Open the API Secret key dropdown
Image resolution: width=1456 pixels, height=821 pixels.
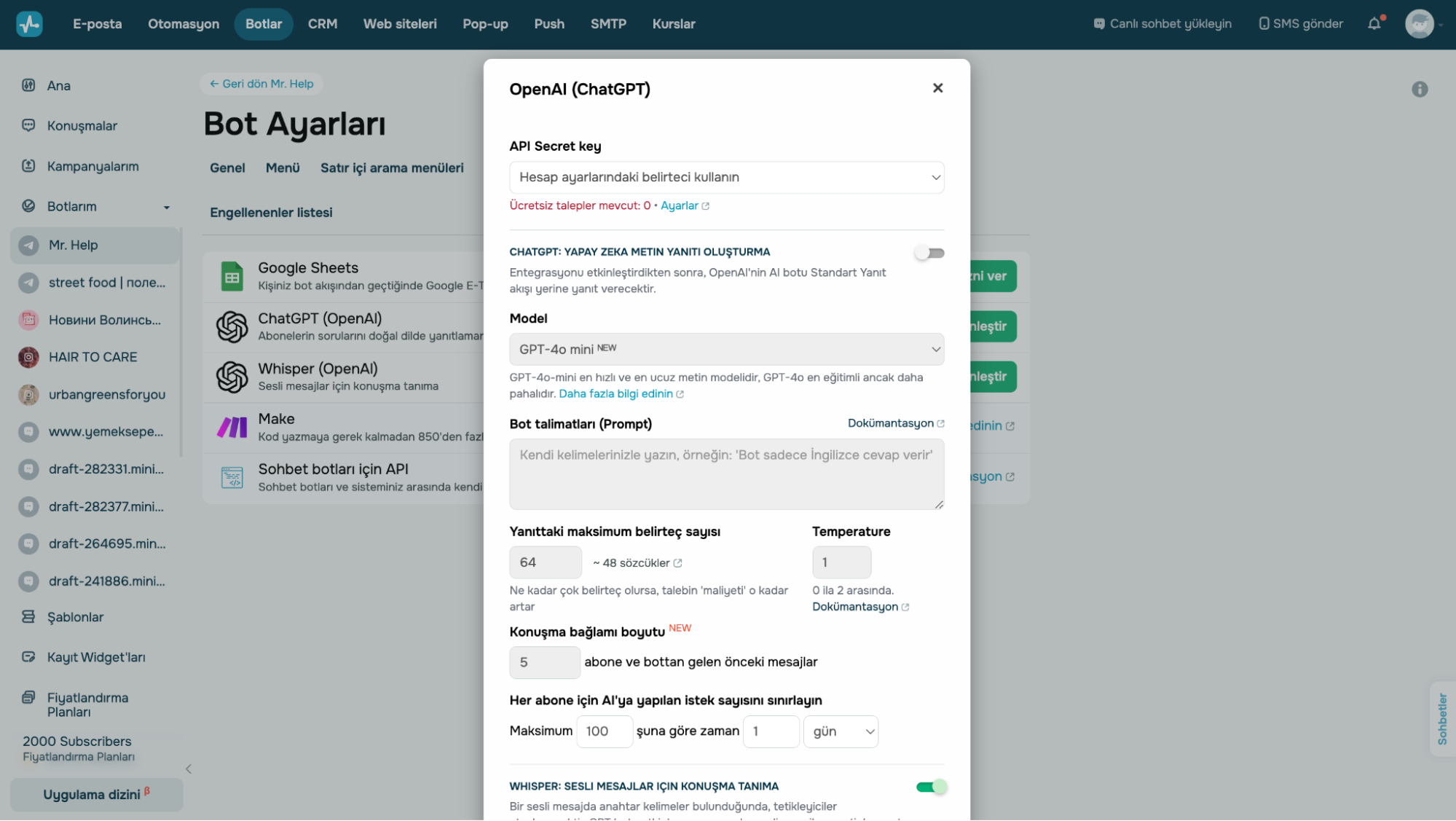[x=726, y=178]
